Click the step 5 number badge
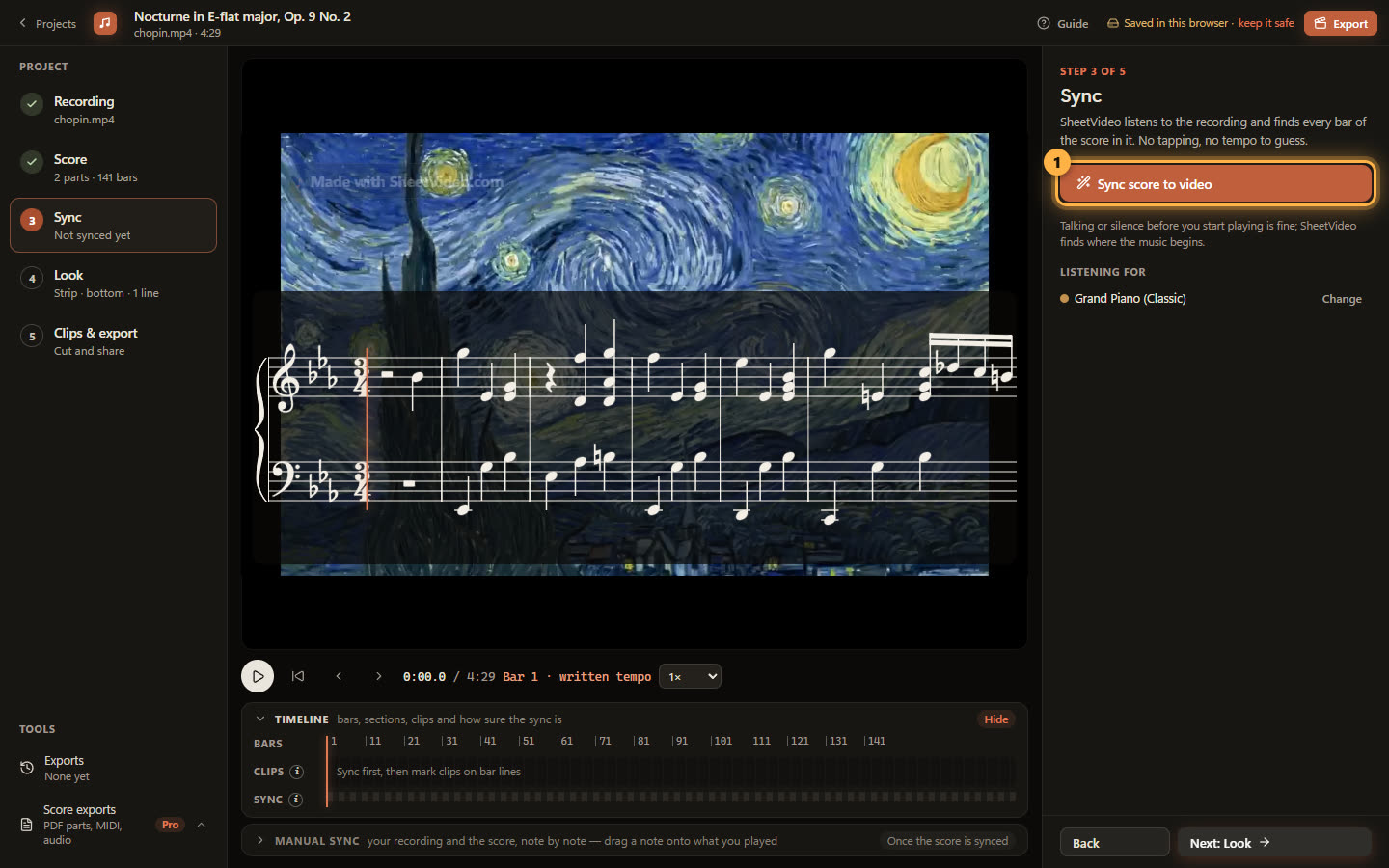 click(32, 336)
